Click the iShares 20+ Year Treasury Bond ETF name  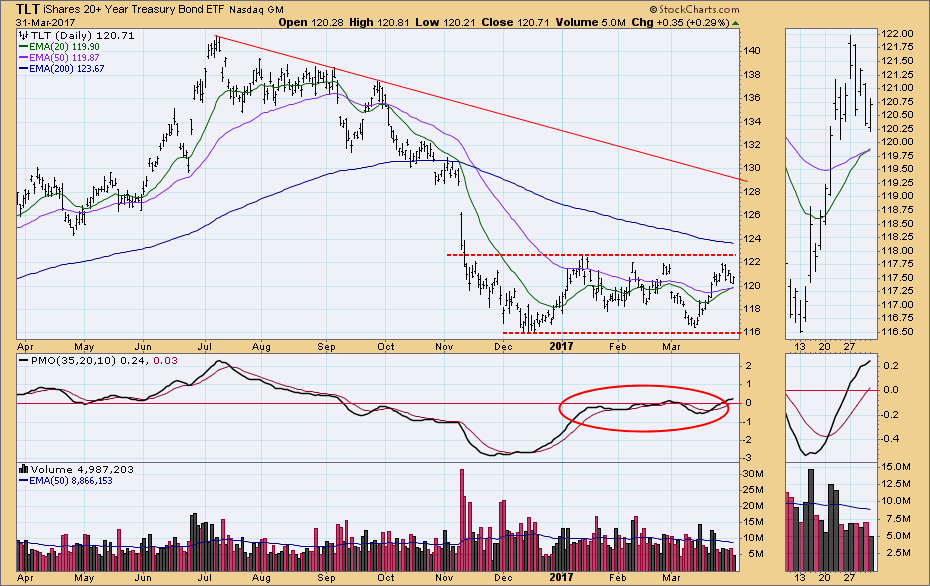tap(134, 9)
